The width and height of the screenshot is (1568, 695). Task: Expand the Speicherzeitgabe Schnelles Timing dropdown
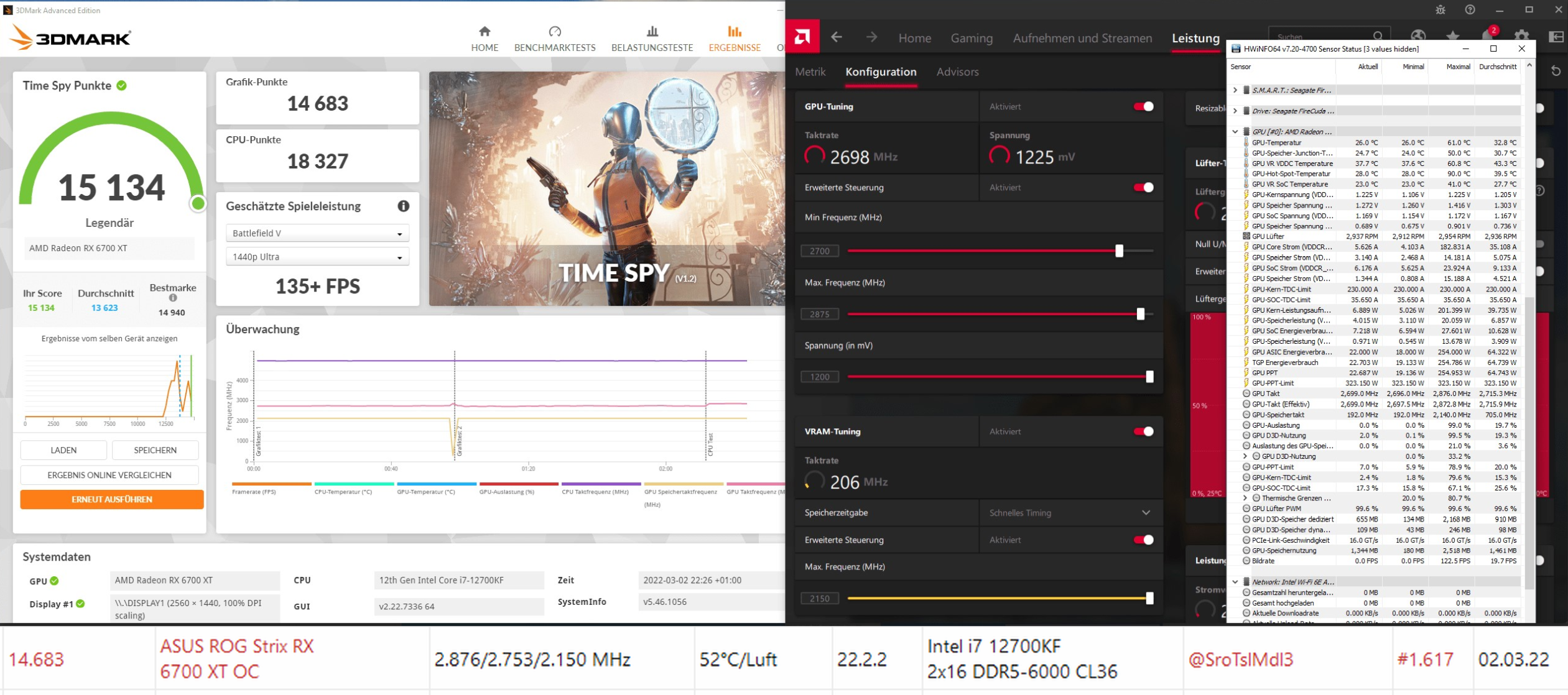(1145, 512)
